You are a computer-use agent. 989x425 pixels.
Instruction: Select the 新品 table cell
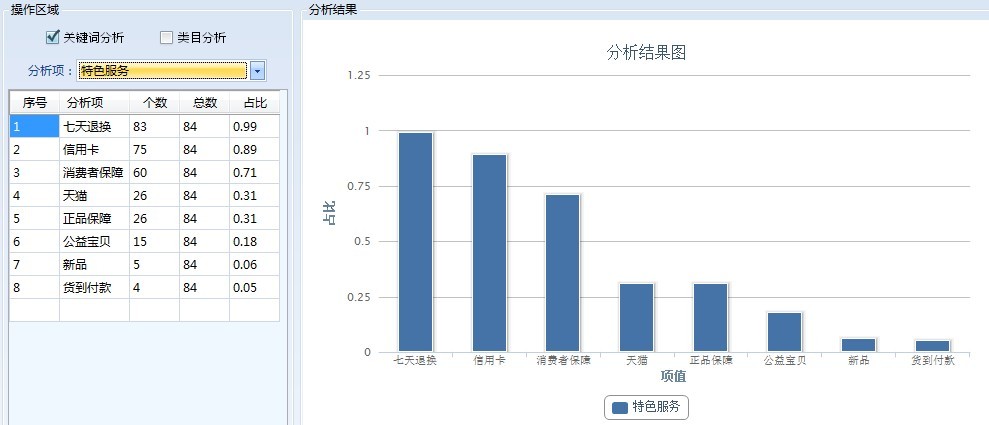point(95,265)
